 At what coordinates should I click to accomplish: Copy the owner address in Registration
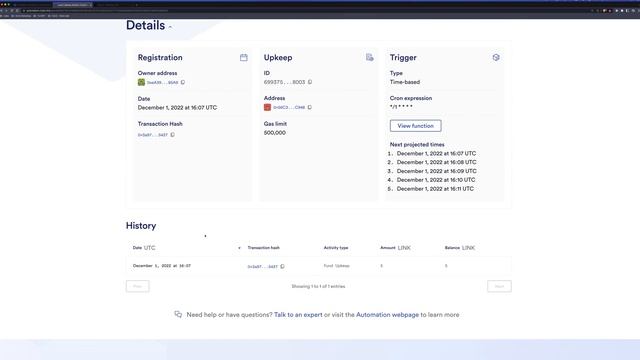pos(183,82)
